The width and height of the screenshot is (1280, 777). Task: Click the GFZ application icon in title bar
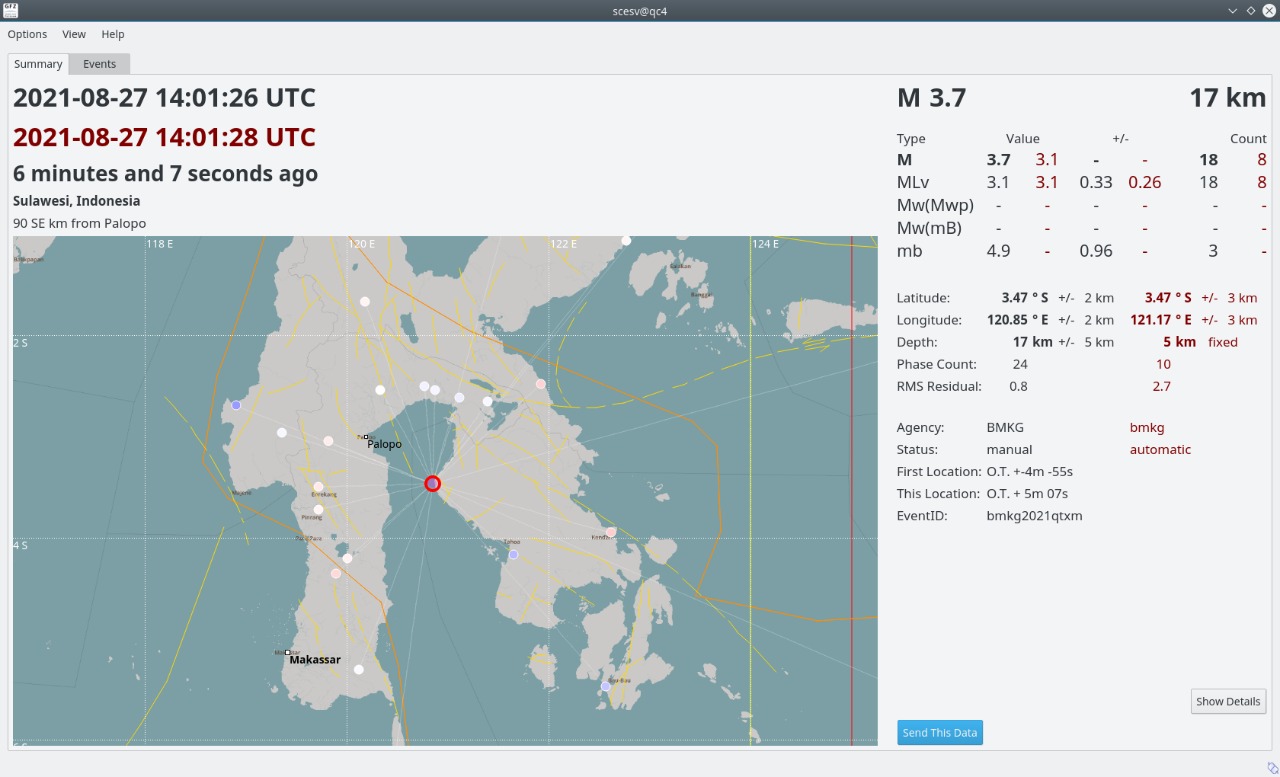(10, 10)
